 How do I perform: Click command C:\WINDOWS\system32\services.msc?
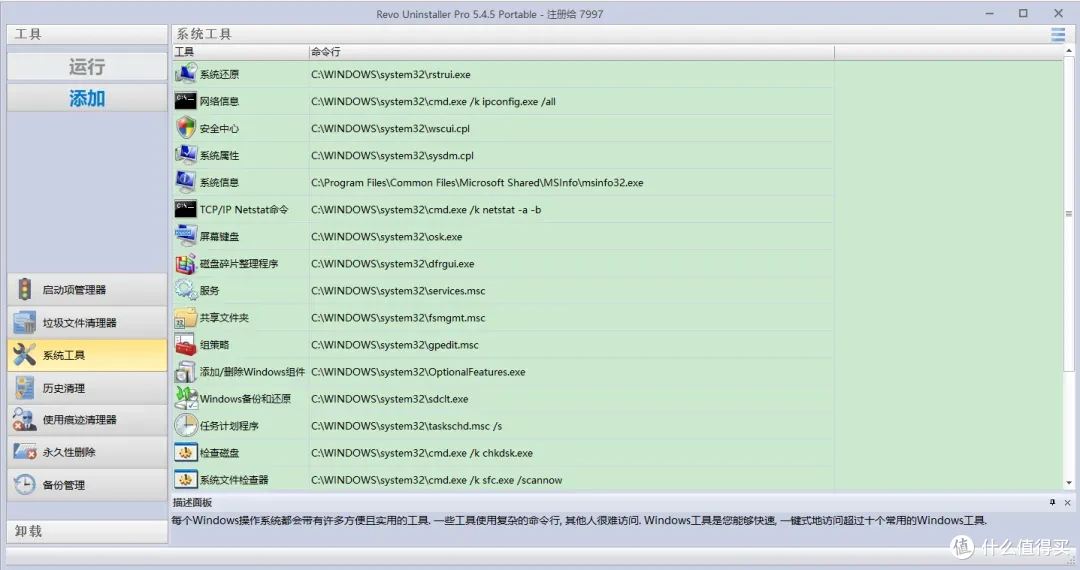398,291
